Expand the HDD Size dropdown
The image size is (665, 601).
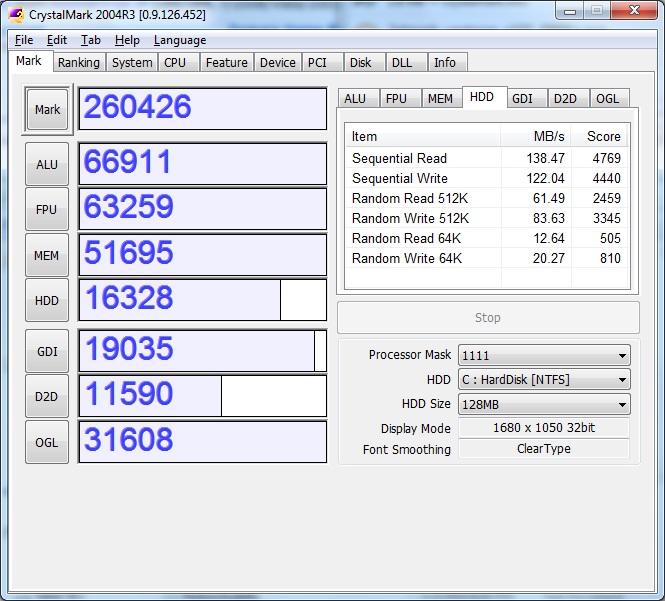point(544,404)
